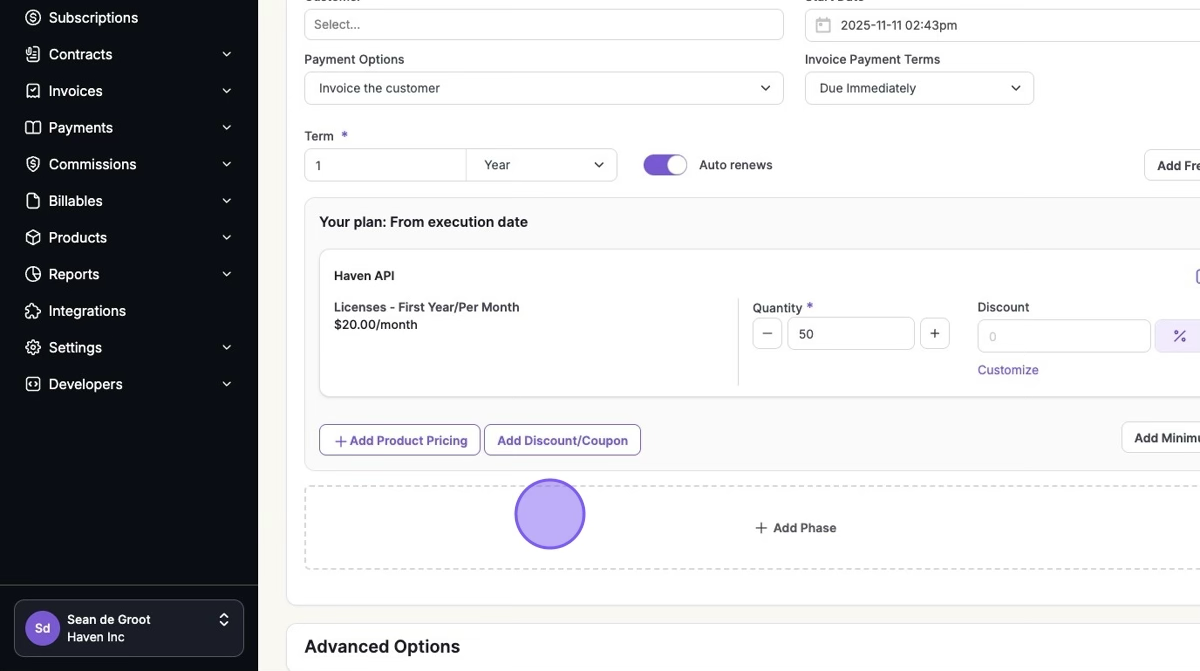Select the percent discount type toggle

tap(1179, 336)
